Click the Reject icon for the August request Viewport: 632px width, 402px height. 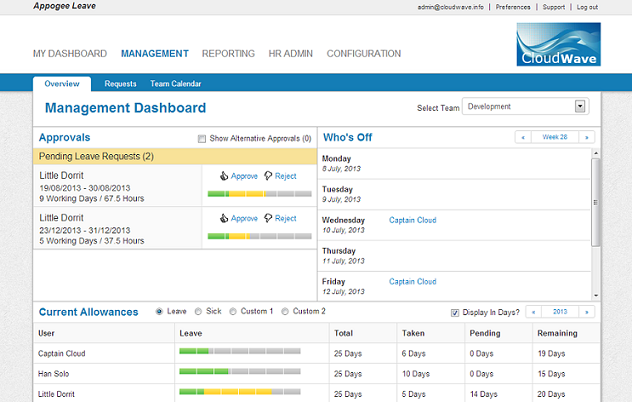pyautogui.click(x=268, y=176)
